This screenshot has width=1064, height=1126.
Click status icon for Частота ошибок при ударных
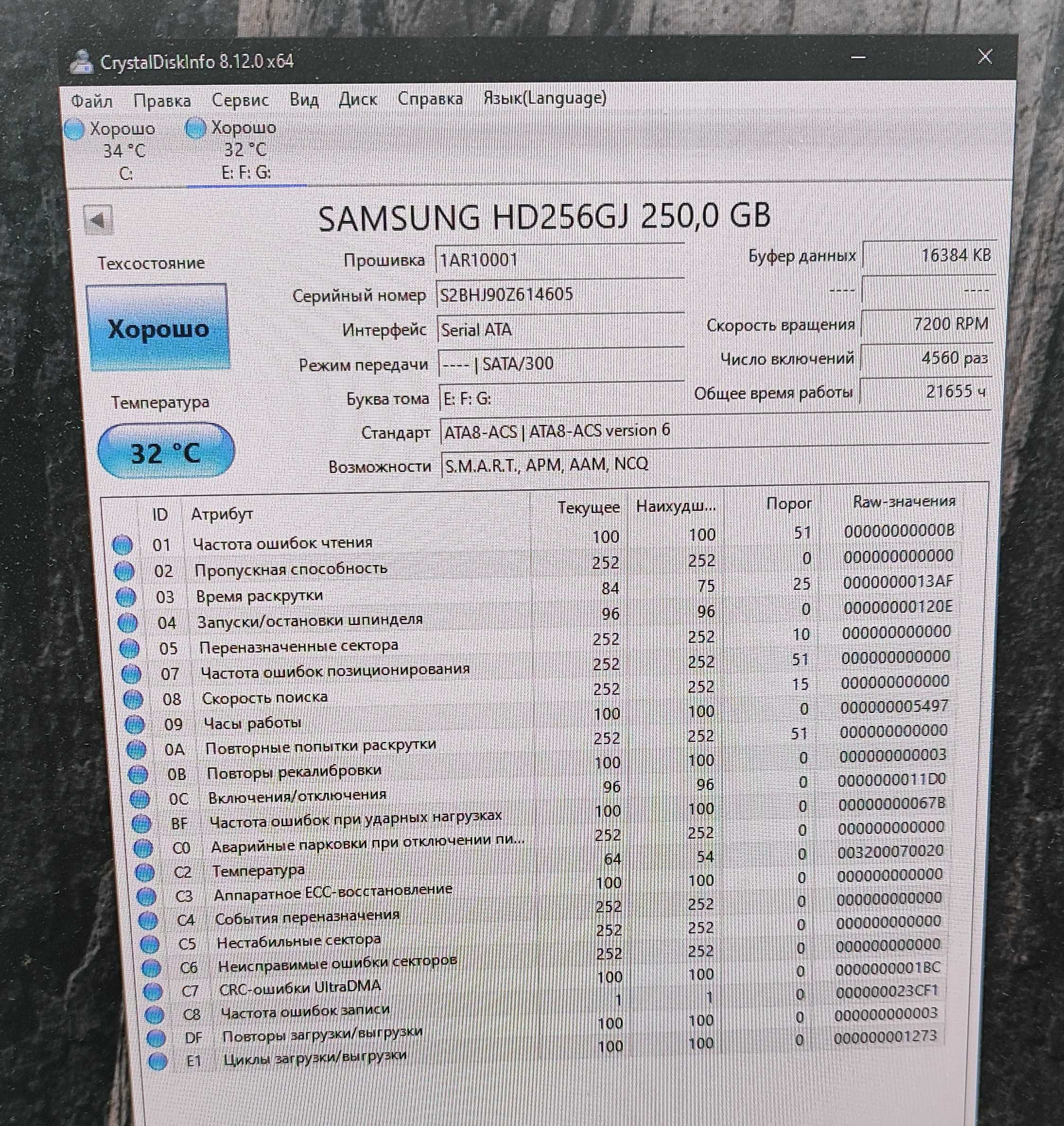[141, 824]
